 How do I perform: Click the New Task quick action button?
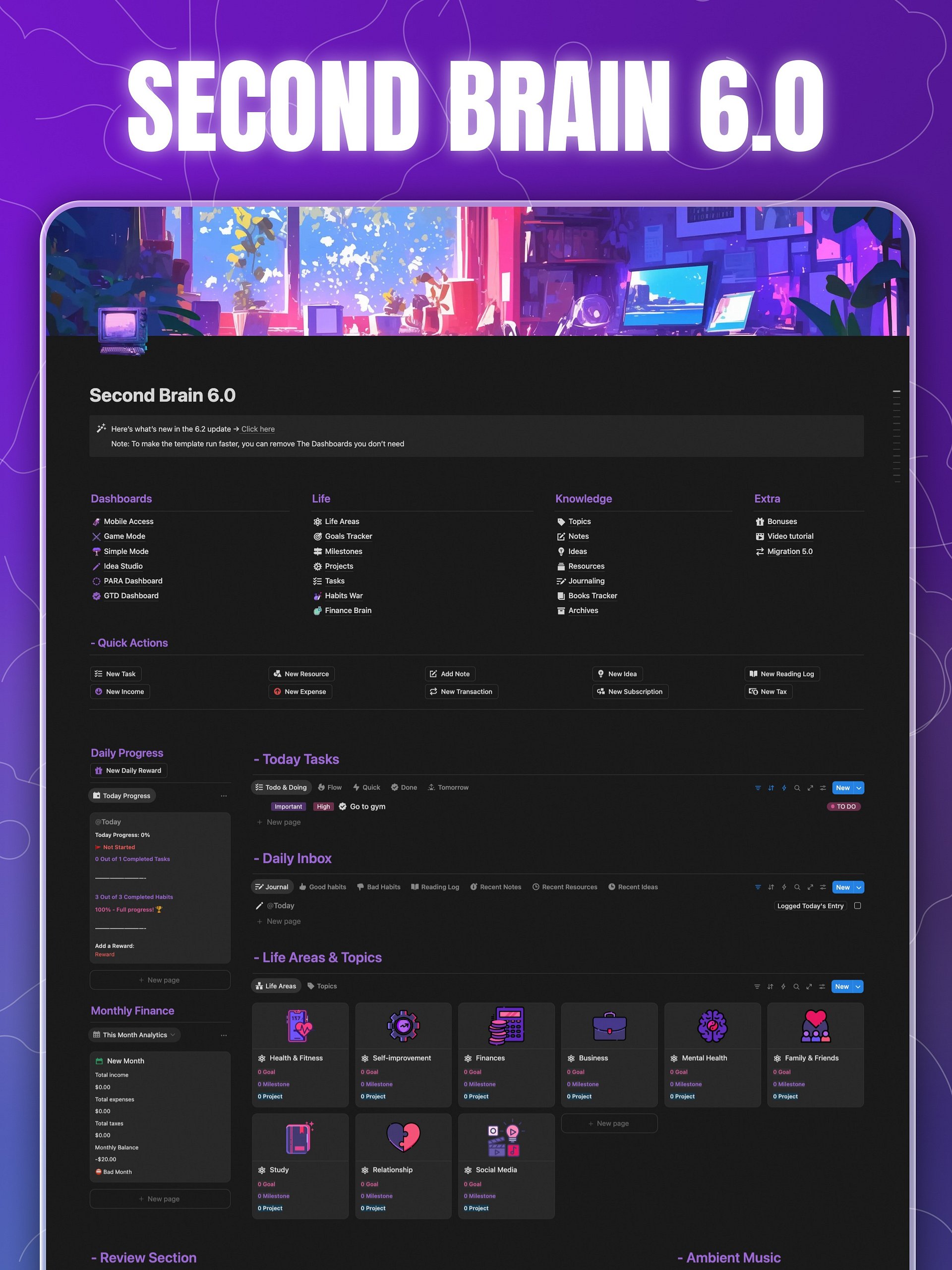[x=115, y=674]
